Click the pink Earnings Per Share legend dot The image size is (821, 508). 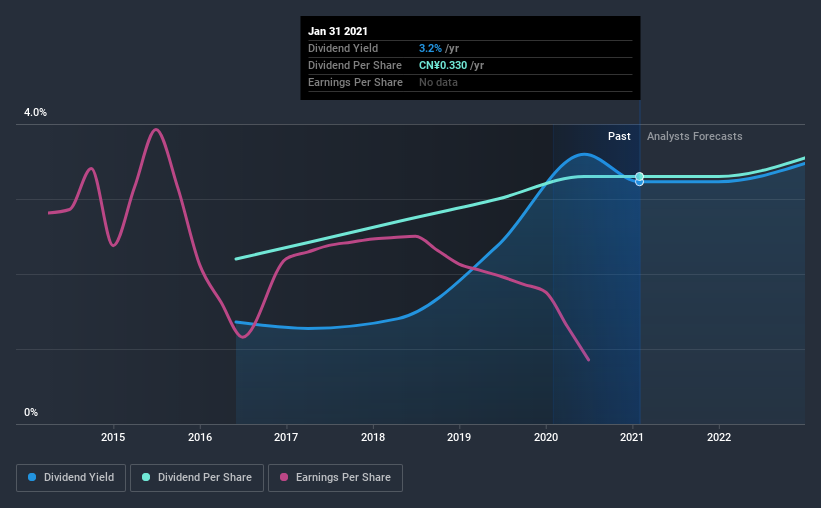[284, 477]
